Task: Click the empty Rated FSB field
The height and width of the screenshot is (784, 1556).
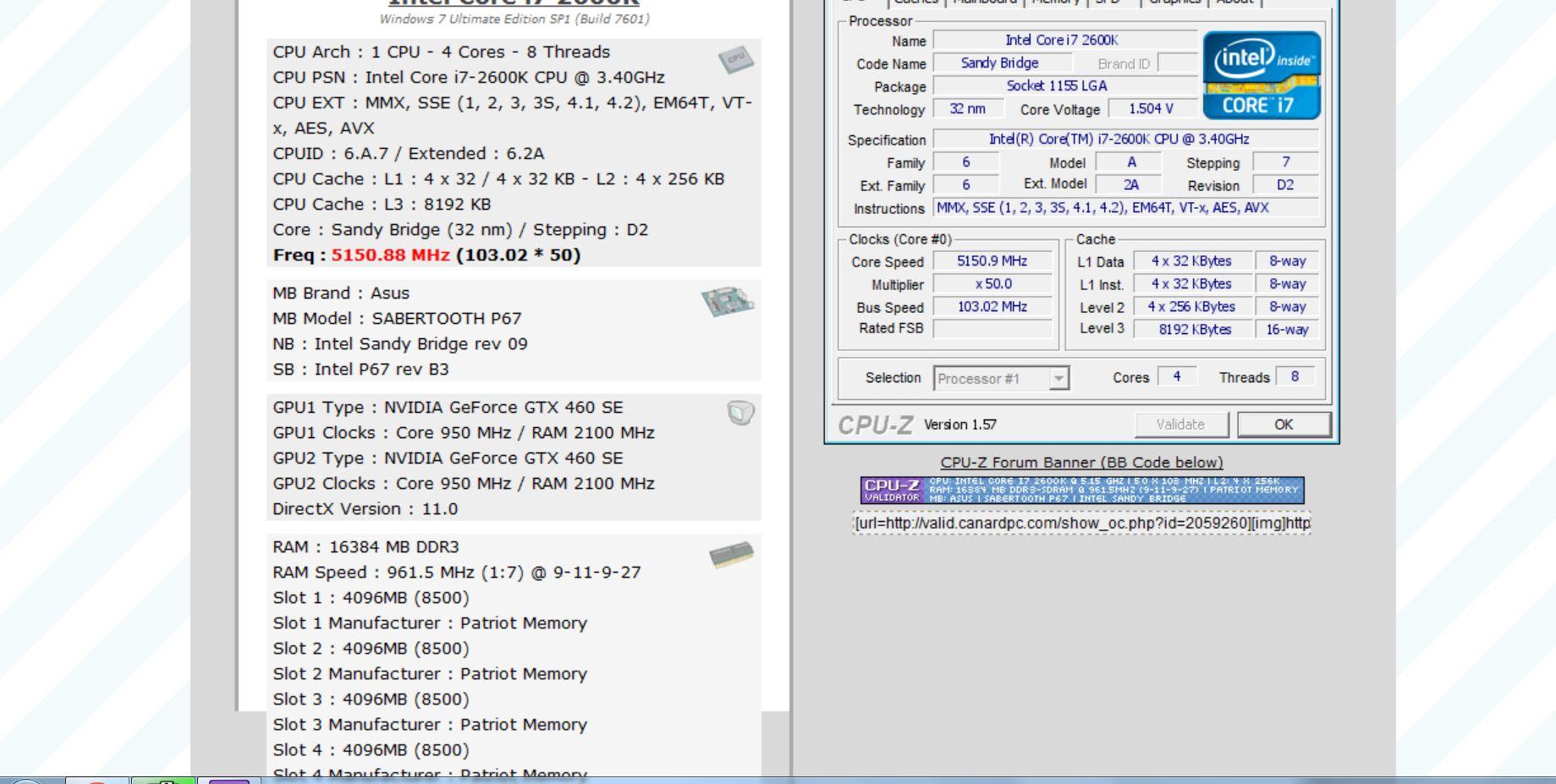Action: (992, 329)
